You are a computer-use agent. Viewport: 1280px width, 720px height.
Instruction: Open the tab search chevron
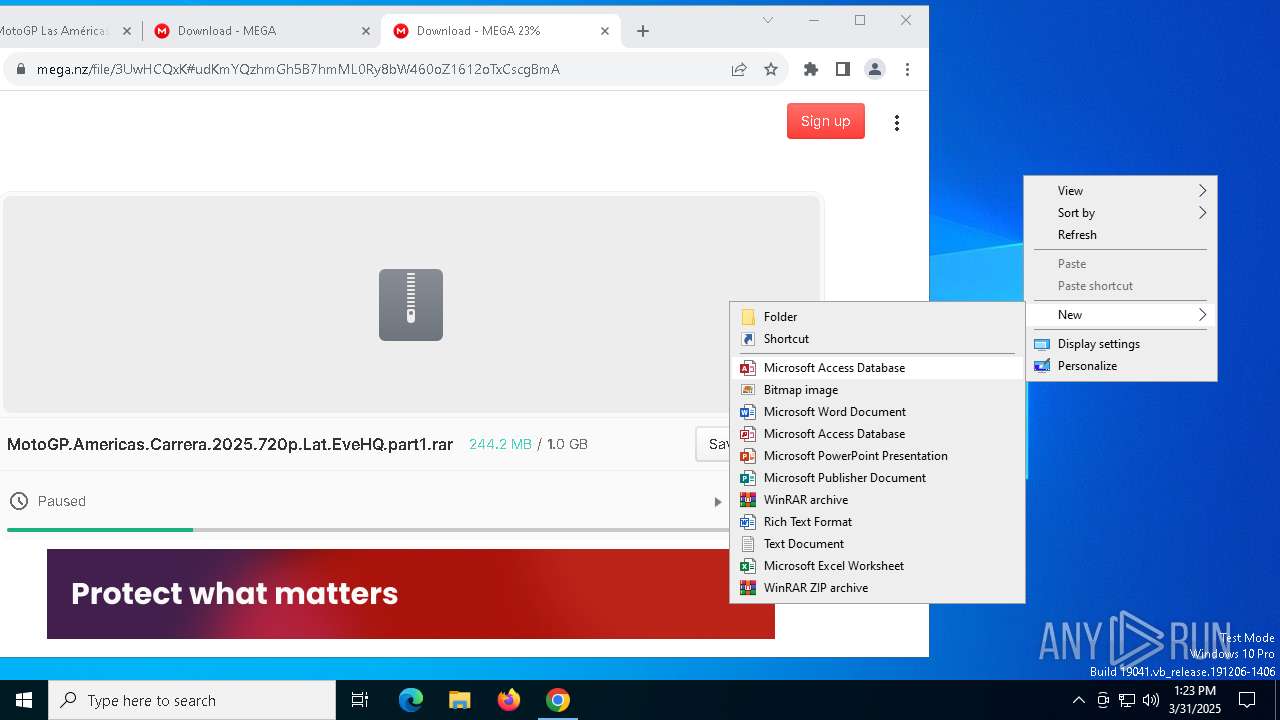[768, 20]
